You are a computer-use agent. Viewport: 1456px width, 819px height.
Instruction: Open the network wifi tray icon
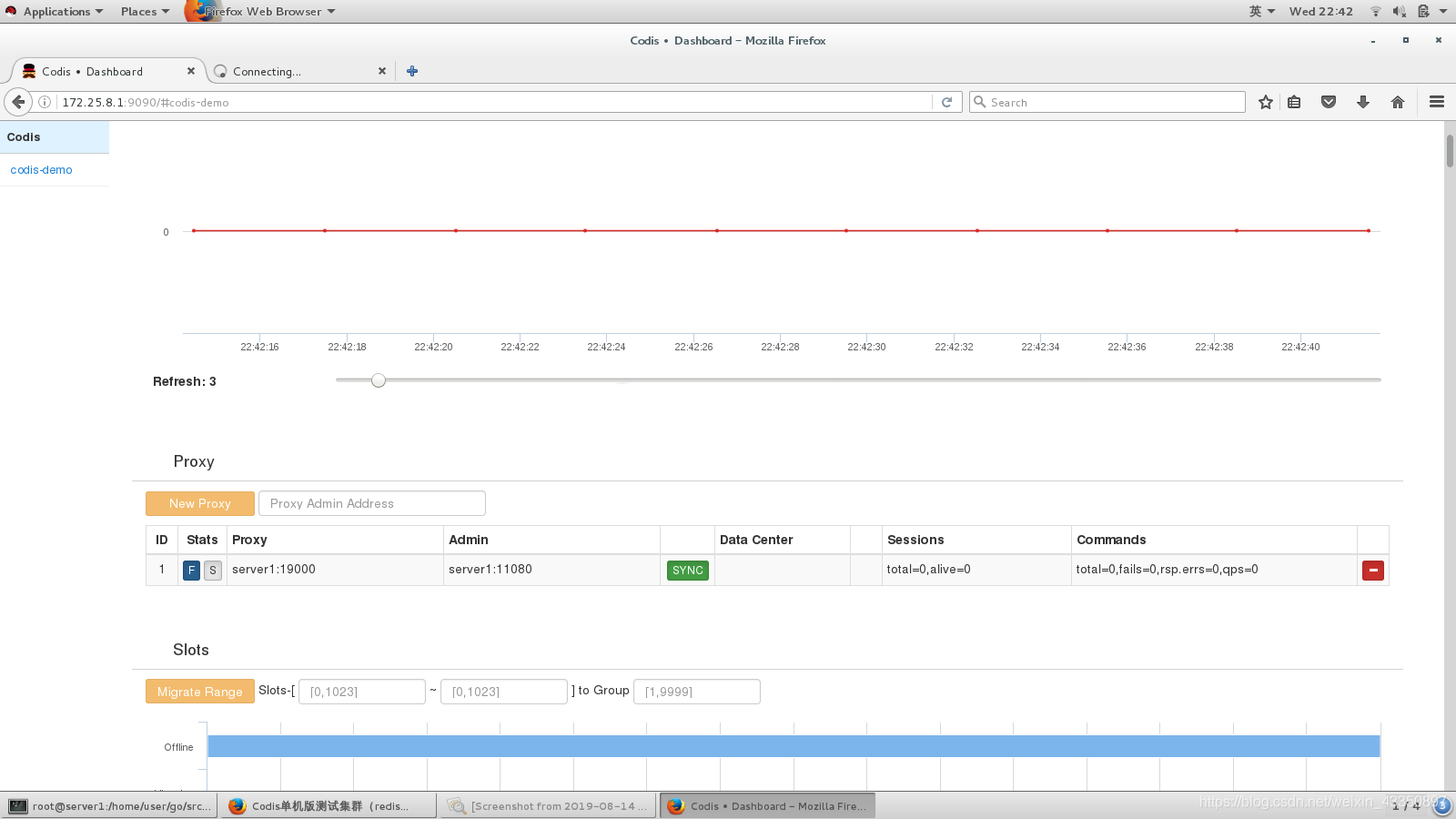click(1376, 12)
